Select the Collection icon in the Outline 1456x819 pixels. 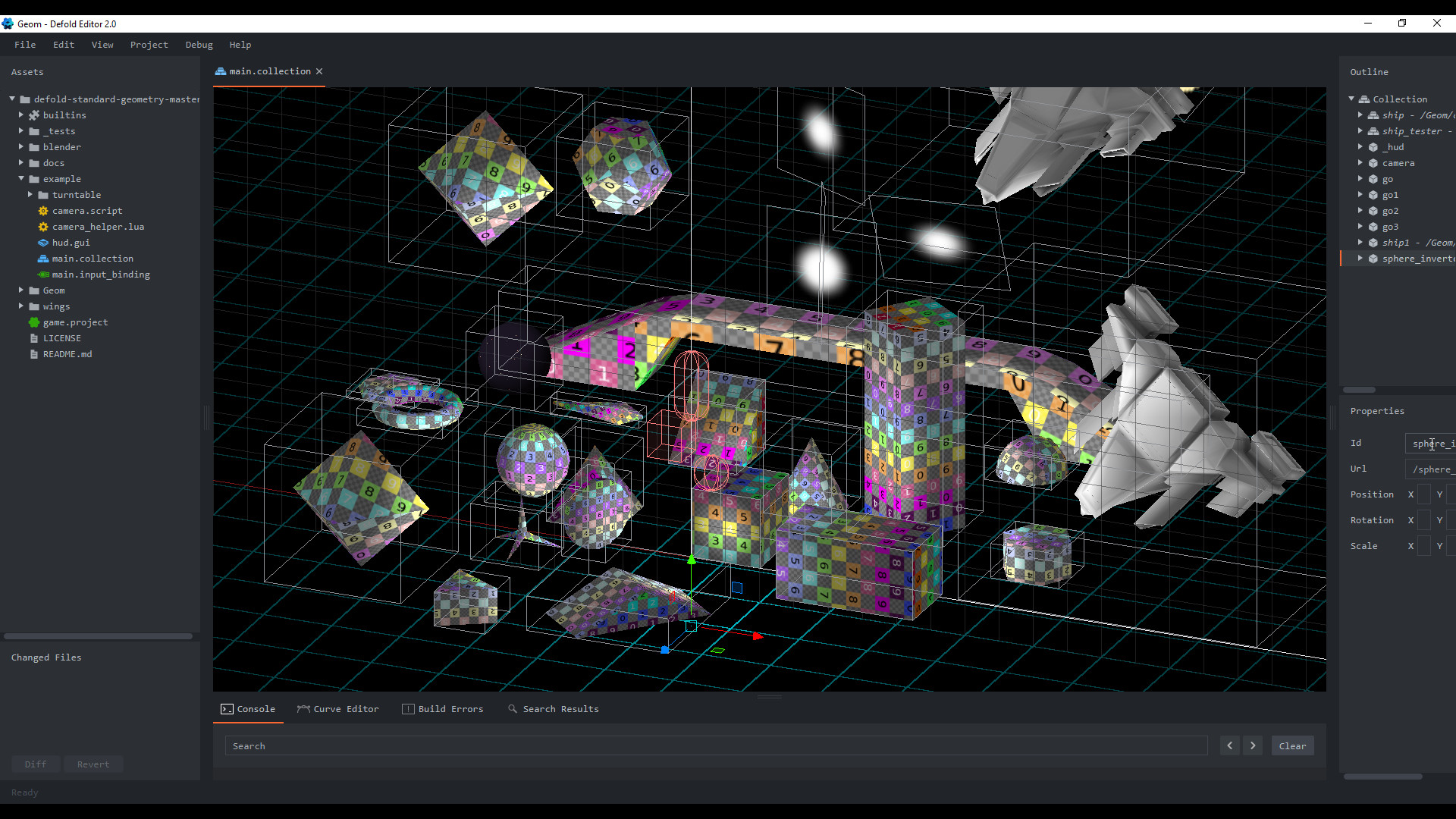[x=1365, y=99]
